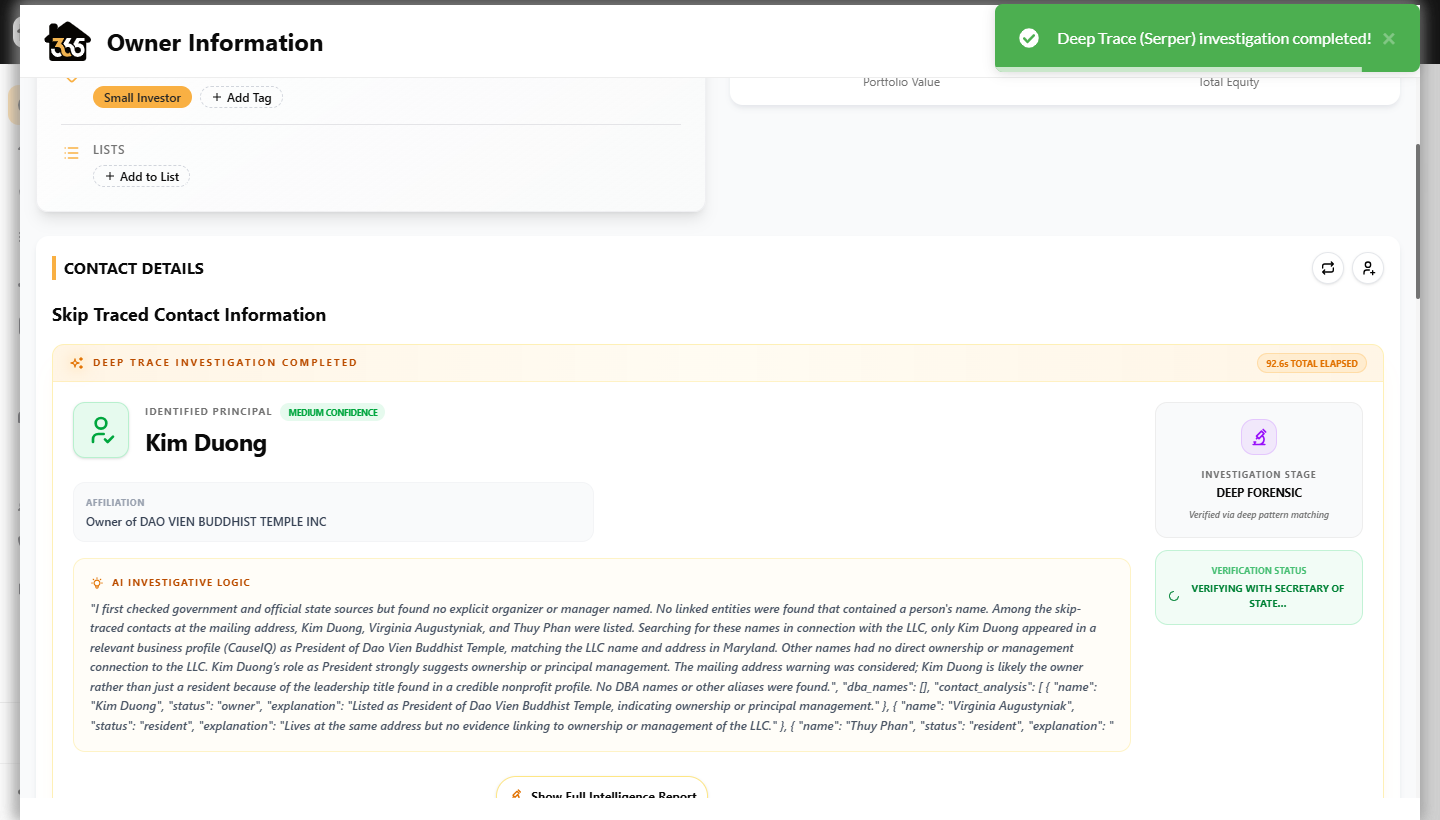The width and height of the screenshot is (1440, 820).
Task: Click the verification status spinner icon
Action: pyautogui.click(x=1174, y=596)
